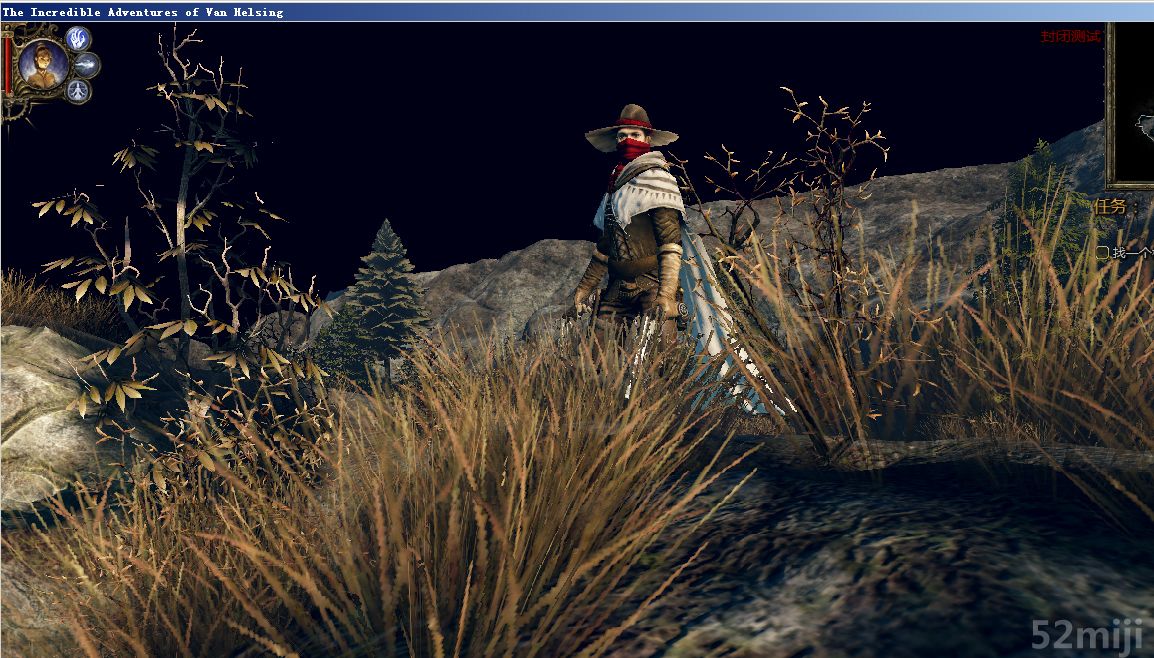Click the character portrait in the top-left frame
Viewport: 1154px width, 658px height.
coord(43,63)
